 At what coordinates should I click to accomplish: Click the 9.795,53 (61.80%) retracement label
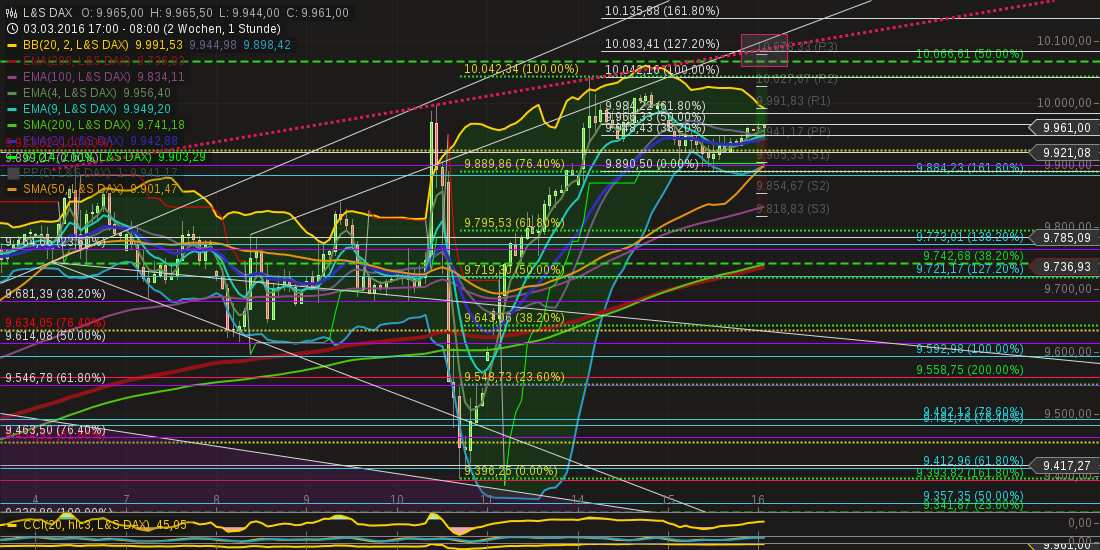[514, 223]
